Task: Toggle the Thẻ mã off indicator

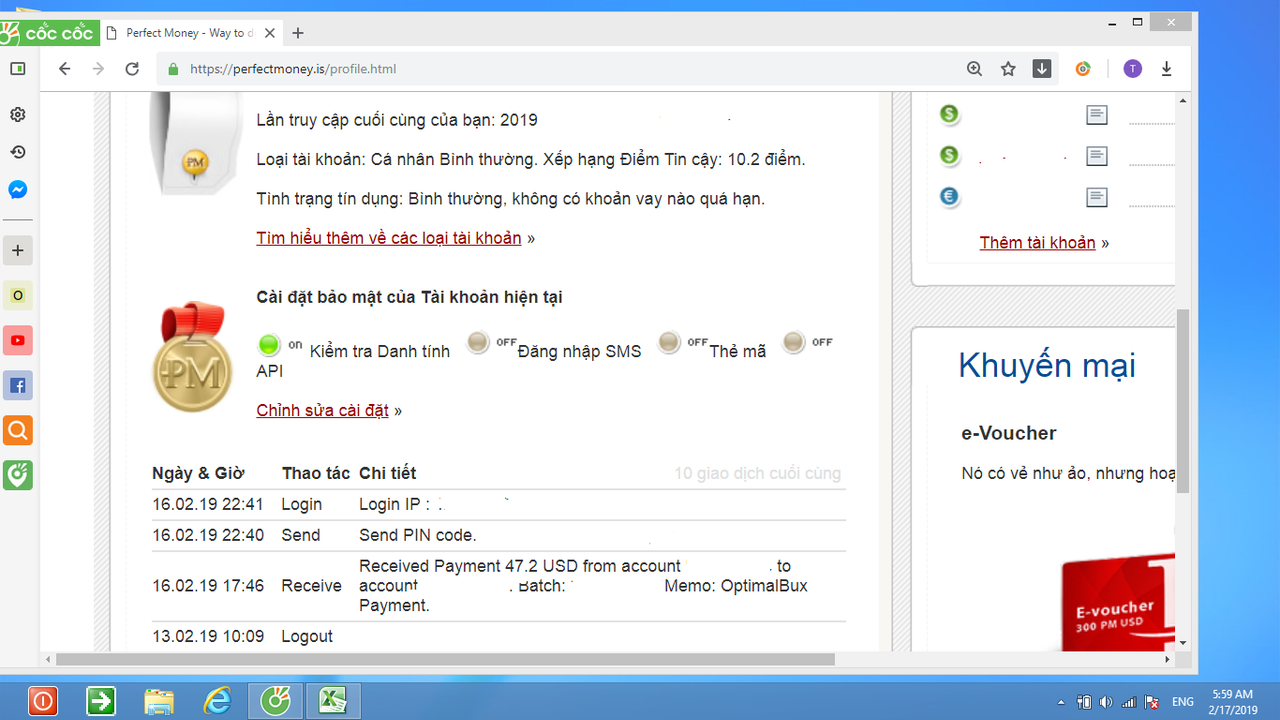Action: click(x=669, y=343)
